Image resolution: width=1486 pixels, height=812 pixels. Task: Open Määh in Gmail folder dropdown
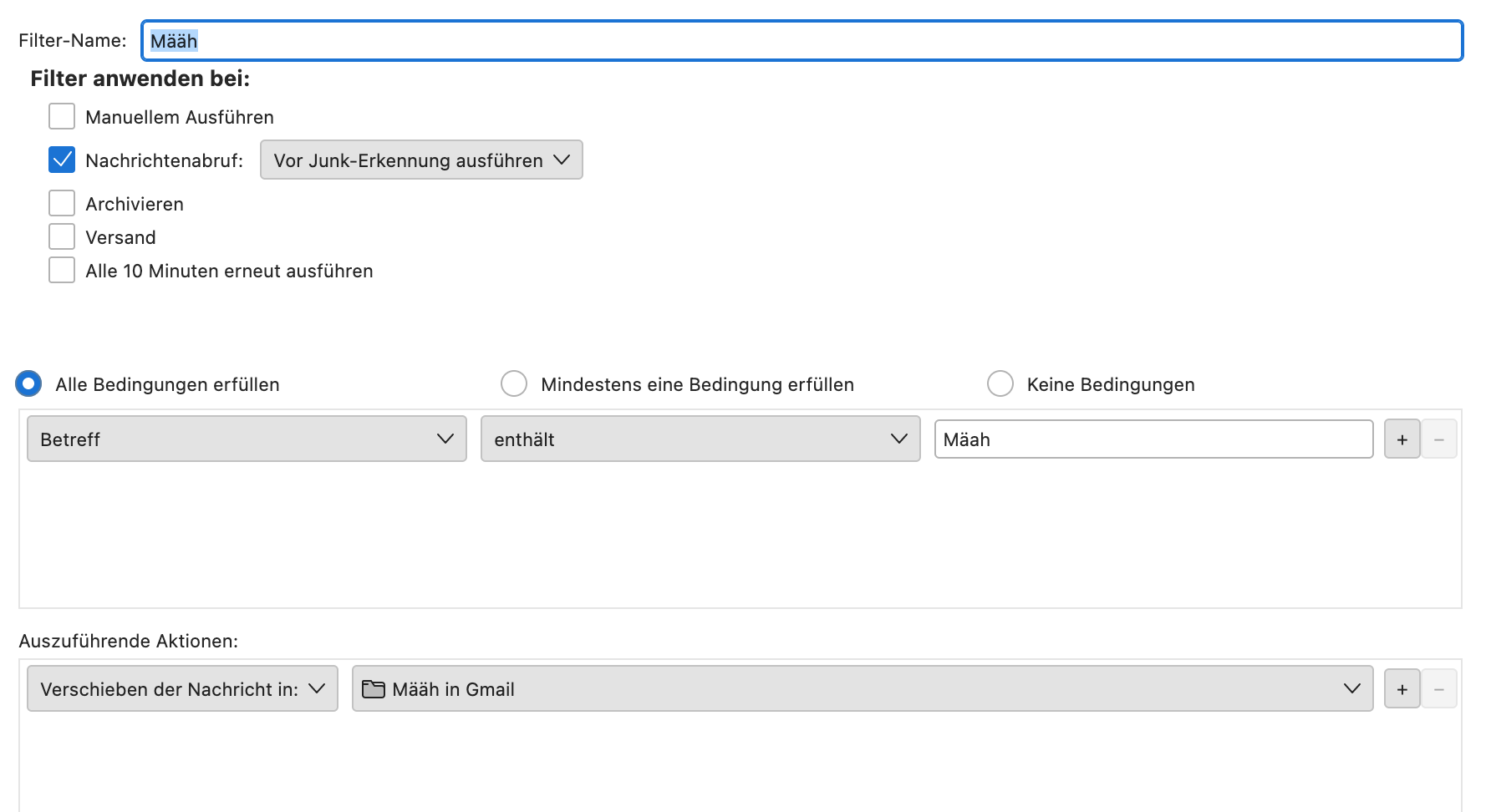pos(862,689)
